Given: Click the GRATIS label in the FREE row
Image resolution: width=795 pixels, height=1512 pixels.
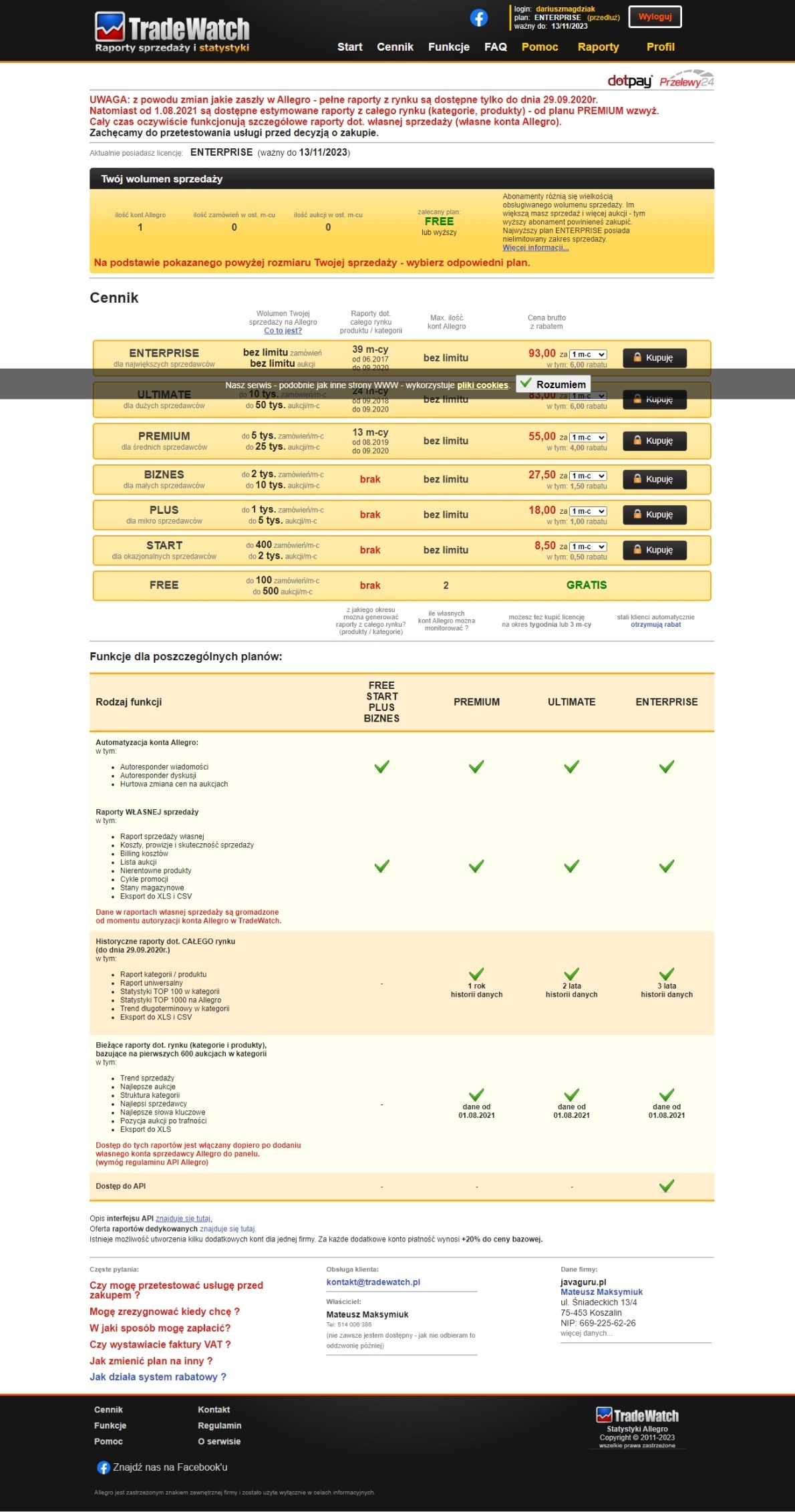Looking at the screenshot, I should [587, 585].
